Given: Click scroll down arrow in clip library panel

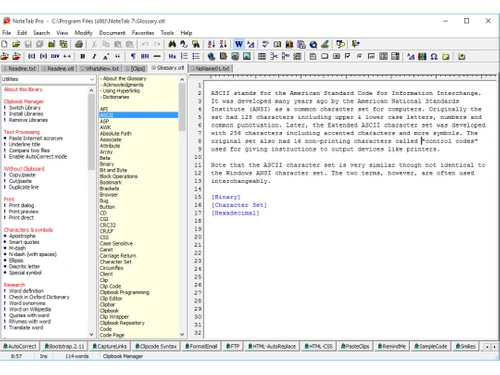Looking at the screenshot, I should pyautogui.click(x=91, y=334).
